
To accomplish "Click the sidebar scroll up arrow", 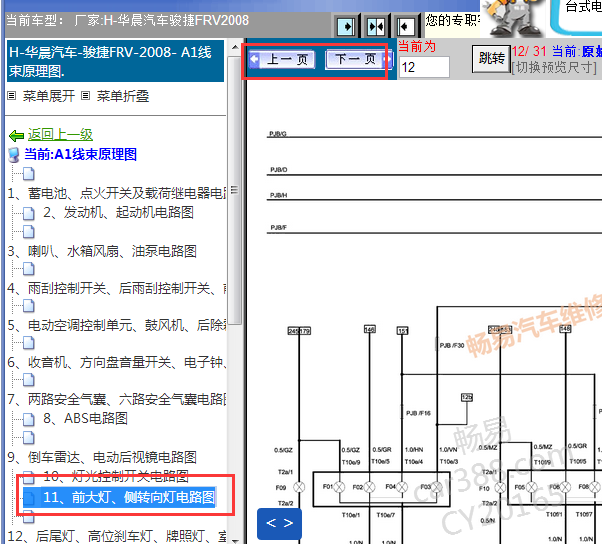I will [235, 48].
